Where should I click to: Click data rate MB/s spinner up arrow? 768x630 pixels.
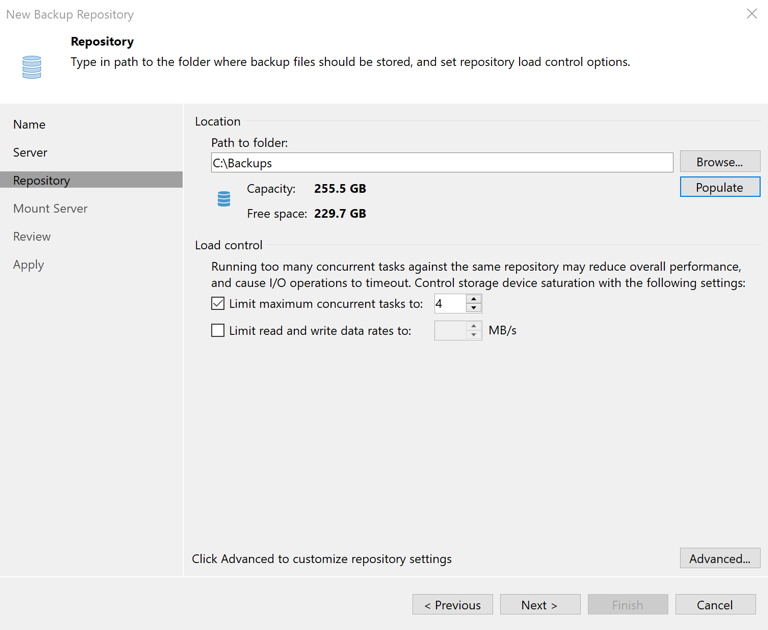[x=474, y=325]
